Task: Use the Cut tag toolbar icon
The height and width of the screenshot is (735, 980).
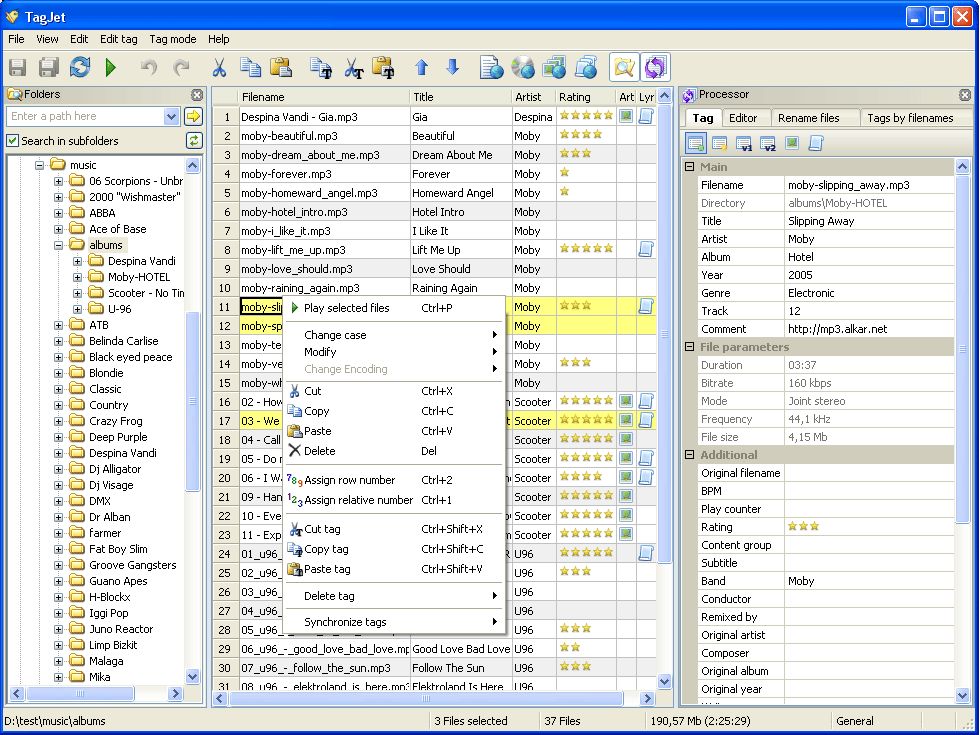Action: click(x=353, y=68)
